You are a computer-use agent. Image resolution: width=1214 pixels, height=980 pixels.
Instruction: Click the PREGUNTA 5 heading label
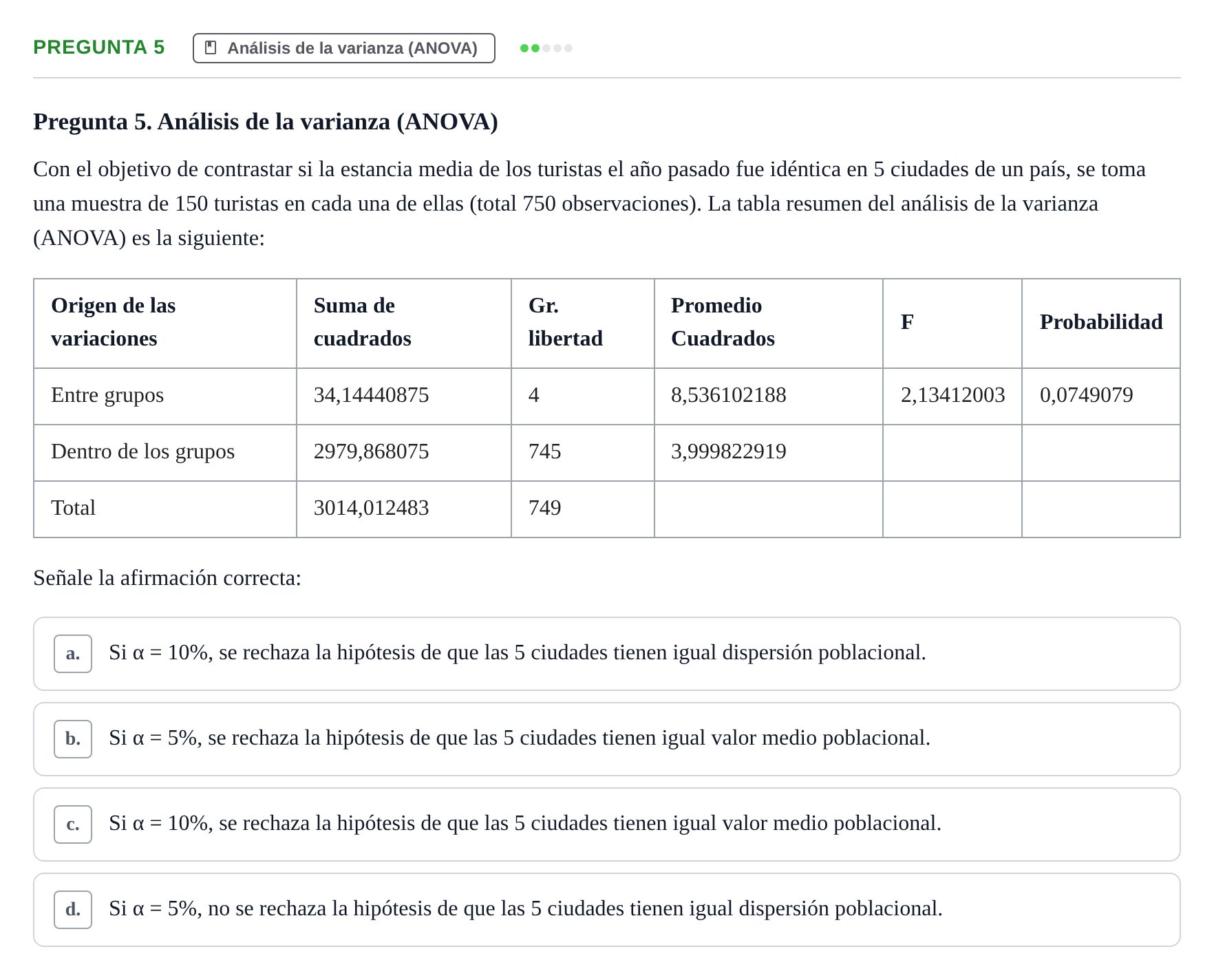click(99, 47)
